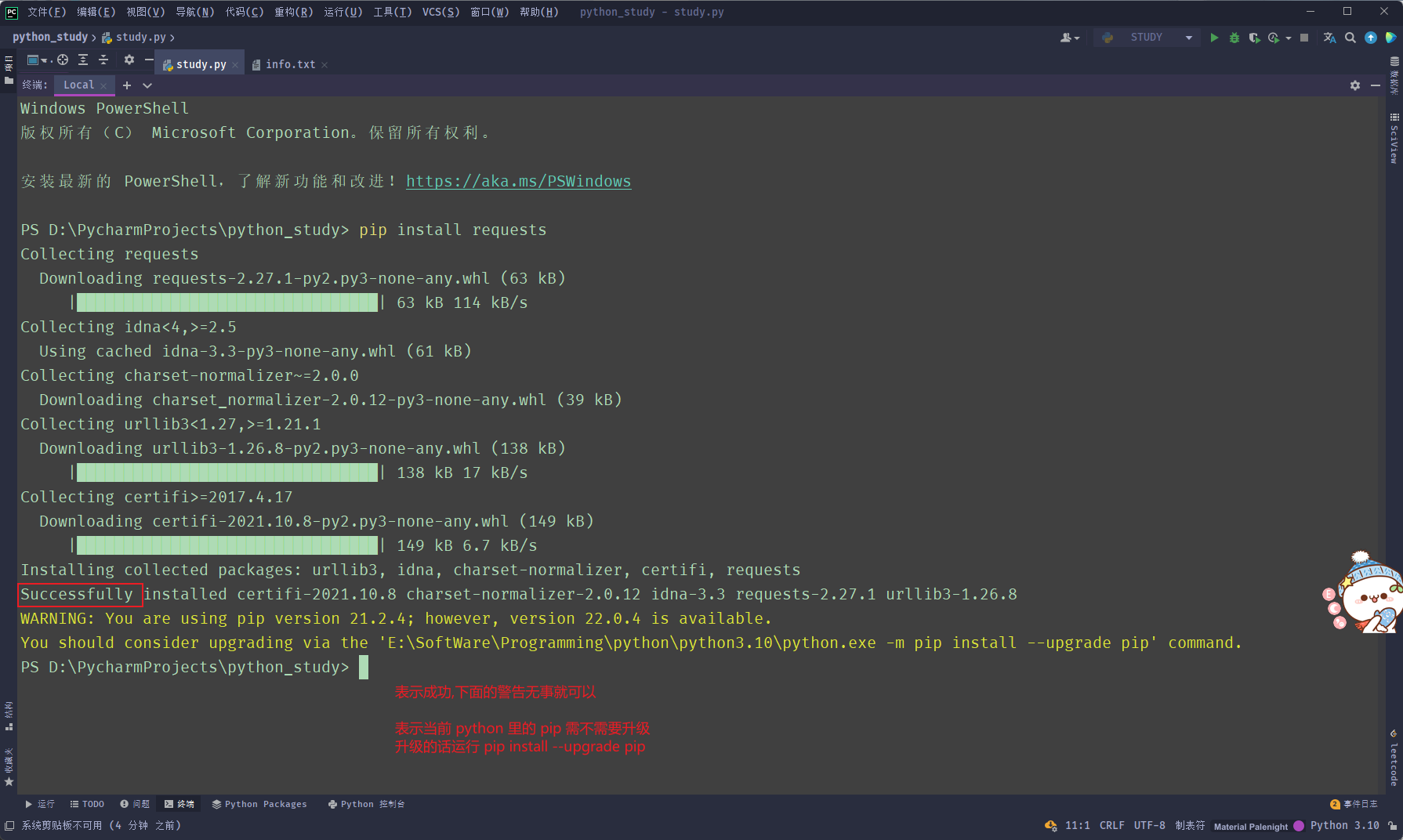Image resolution: width=1403 pixels, height=840 pixels.
Task: Open project panel gear options
Action: pos(129,60)
